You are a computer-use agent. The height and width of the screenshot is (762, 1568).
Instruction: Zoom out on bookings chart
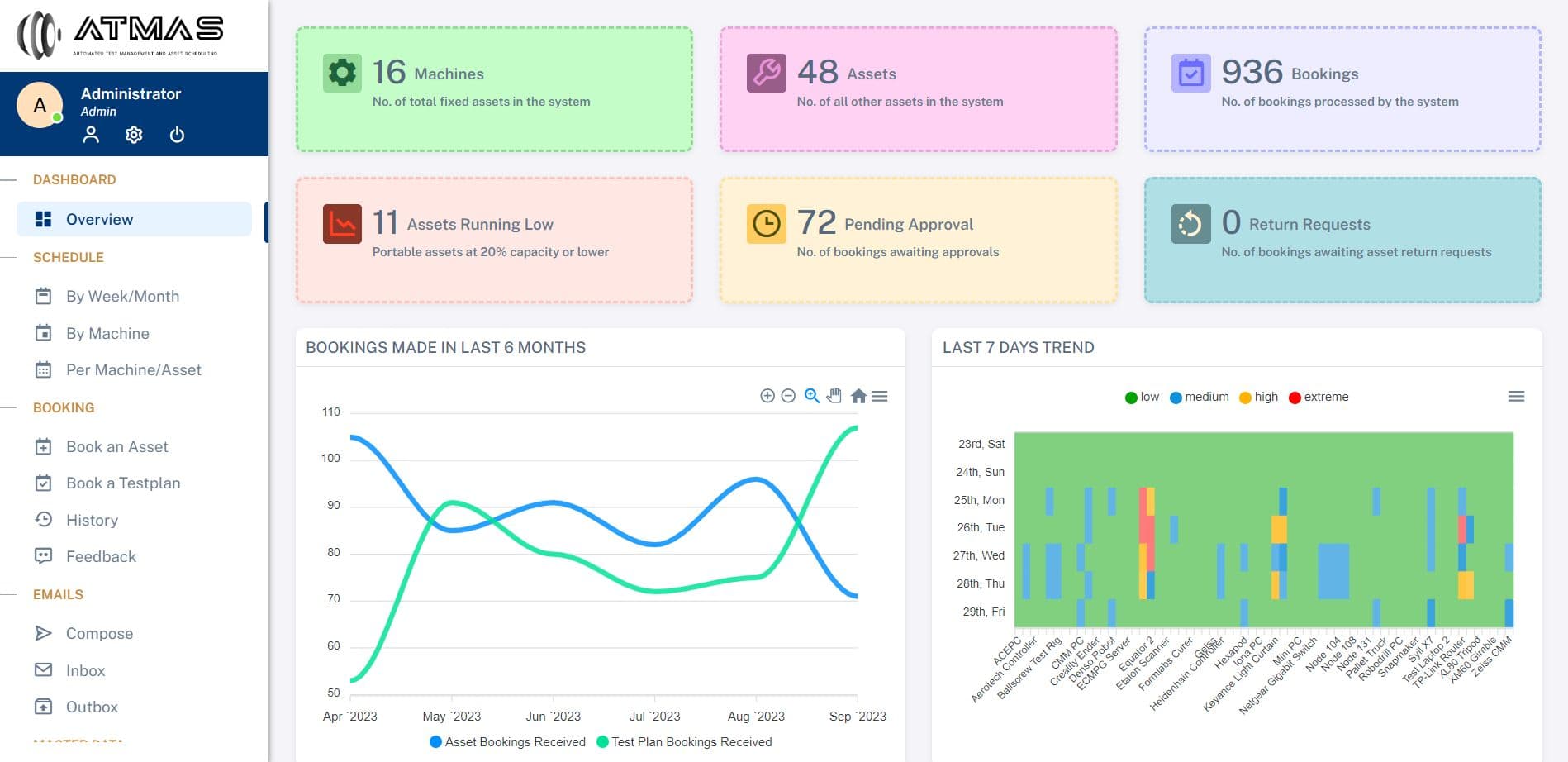click(x=788, y=396)
